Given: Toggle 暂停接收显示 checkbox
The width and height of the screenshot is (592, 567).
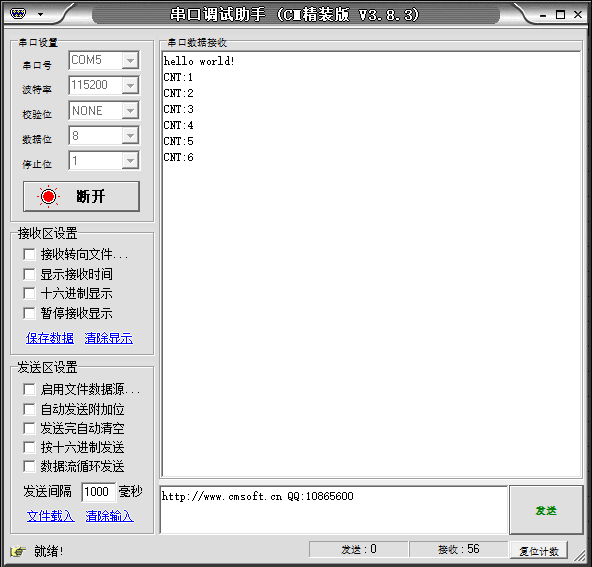Looking at the screenshot, I should pos(29,313).
